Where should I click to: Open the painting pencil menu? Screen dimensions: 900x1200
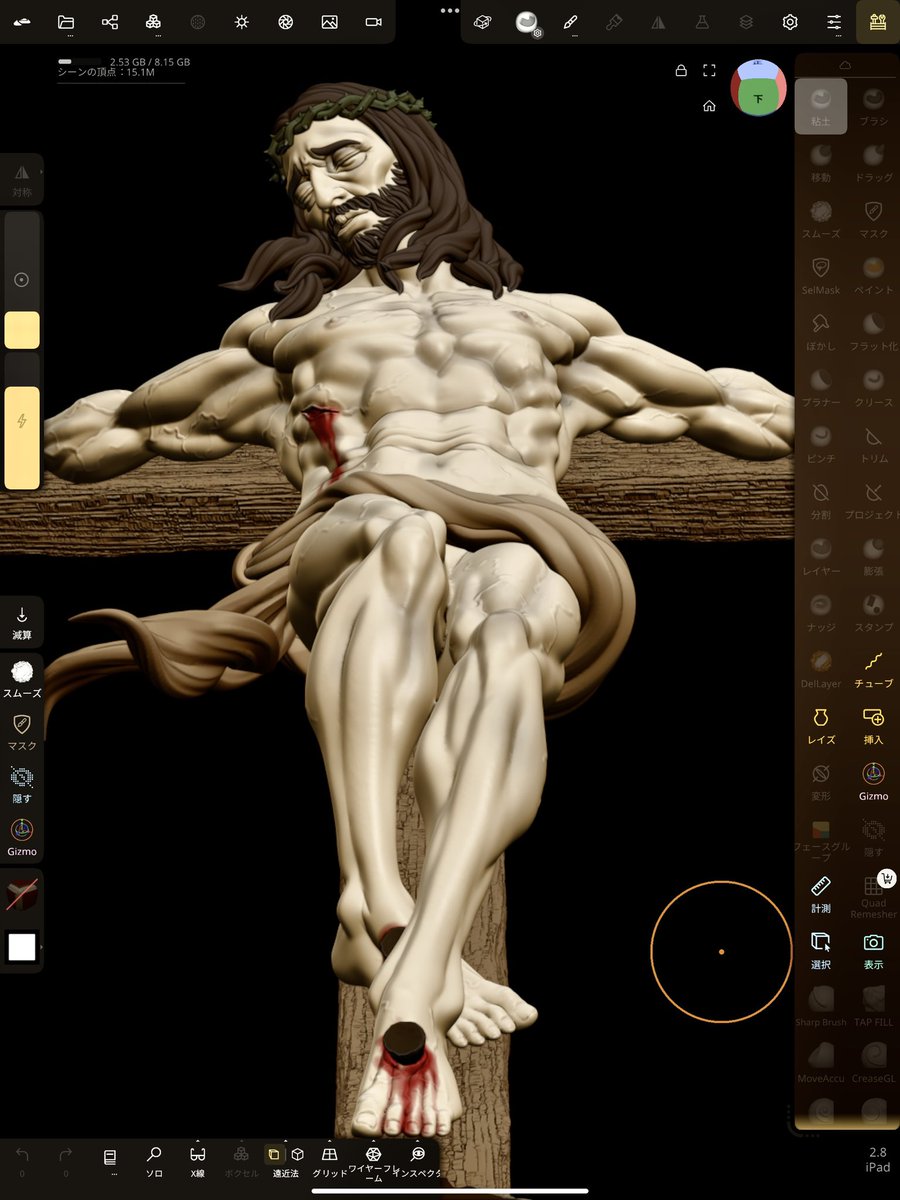570,22
